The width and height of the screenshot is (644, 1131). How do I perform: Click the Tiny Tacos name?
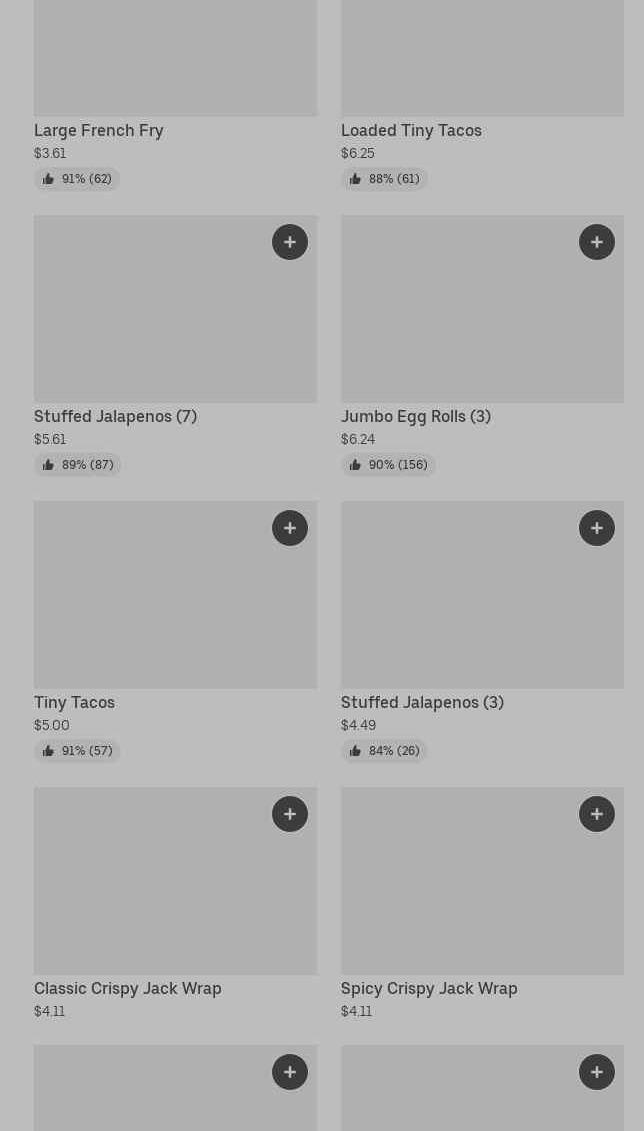point(74,702)
